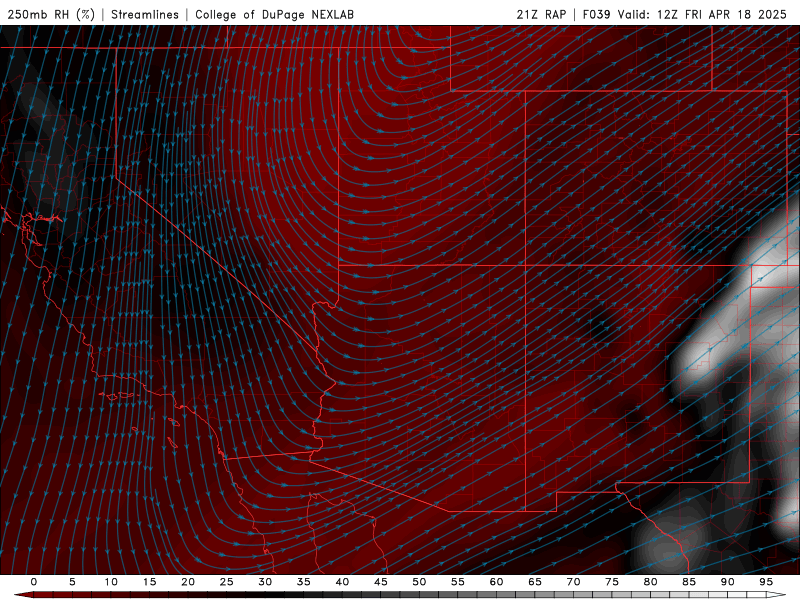Click the '21Z RAP' model run label
The image size is (800, 600).
541,14
